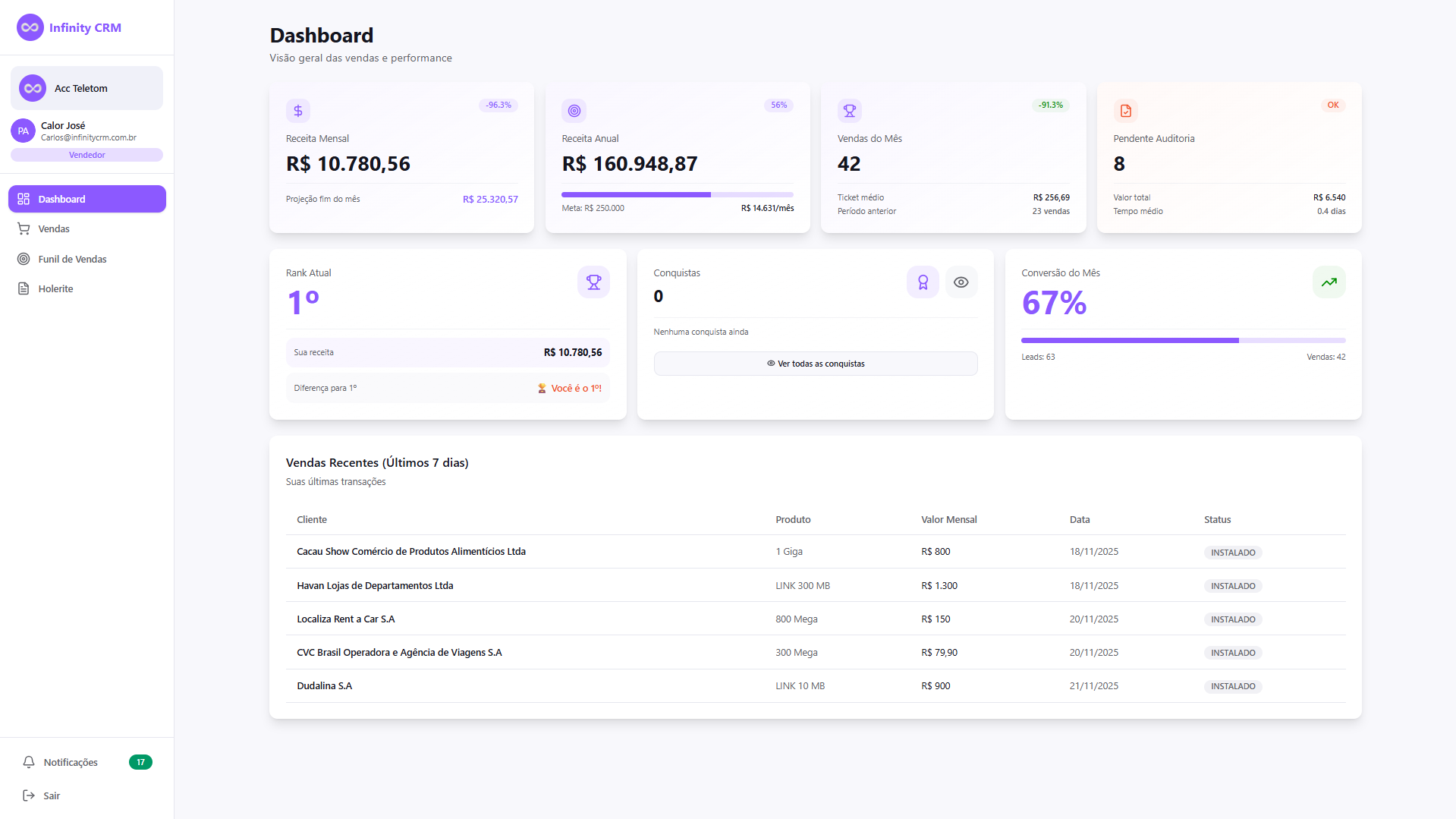Open the Acc Teletom account selector
Viewport: 1456px width, 819px height.
pyautogui.click(x=86, y=88)
